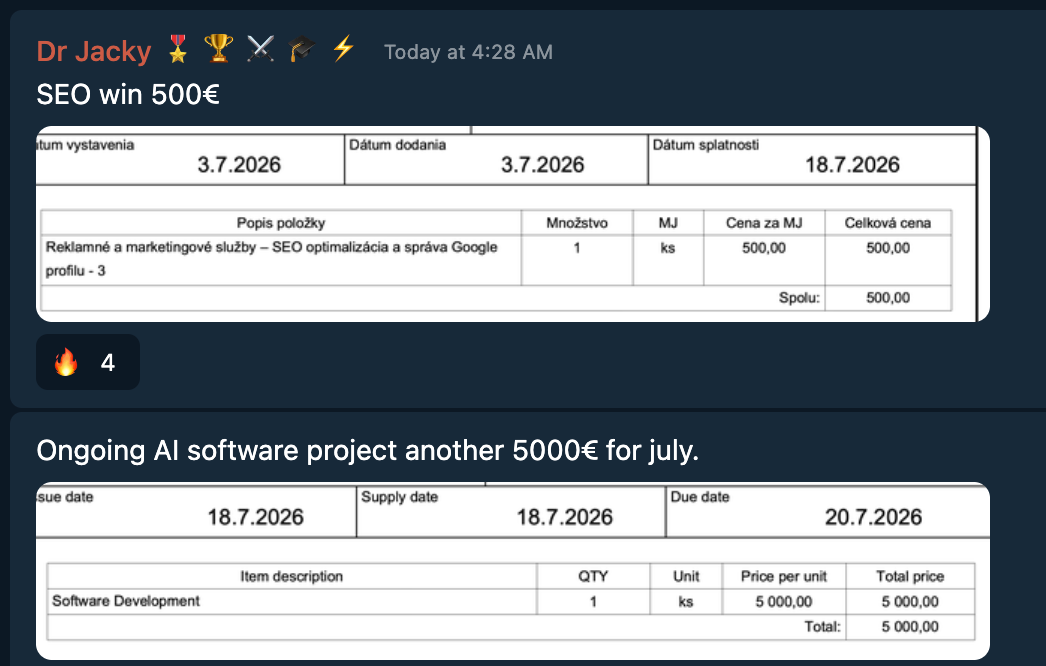Viewport: 1046px width, 666px height.
Task: Click the Spolu 500,00 total value
Action: 888,298
